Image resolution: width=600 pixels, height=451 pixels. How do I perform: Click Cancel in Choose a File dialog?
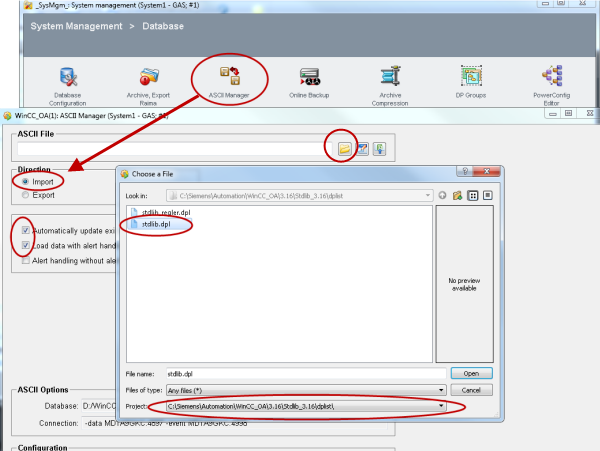472,390
